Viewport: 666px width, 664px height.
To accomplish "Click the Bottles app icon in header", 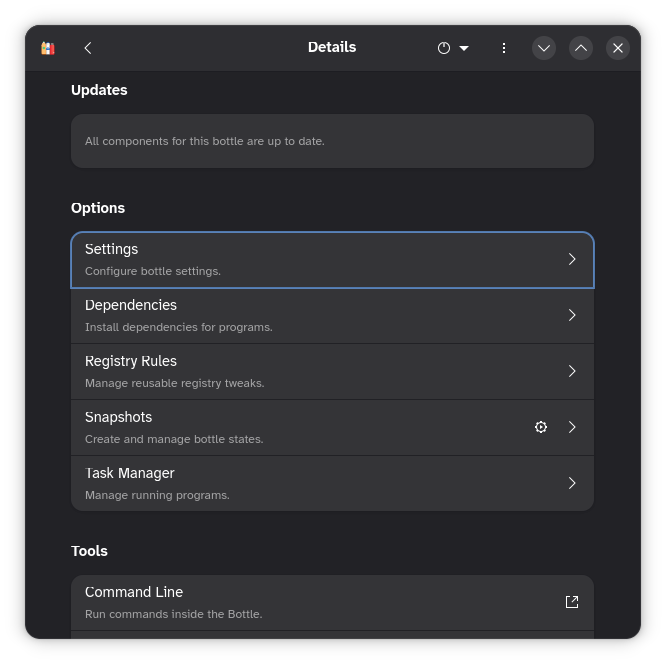I will (47, 48).
